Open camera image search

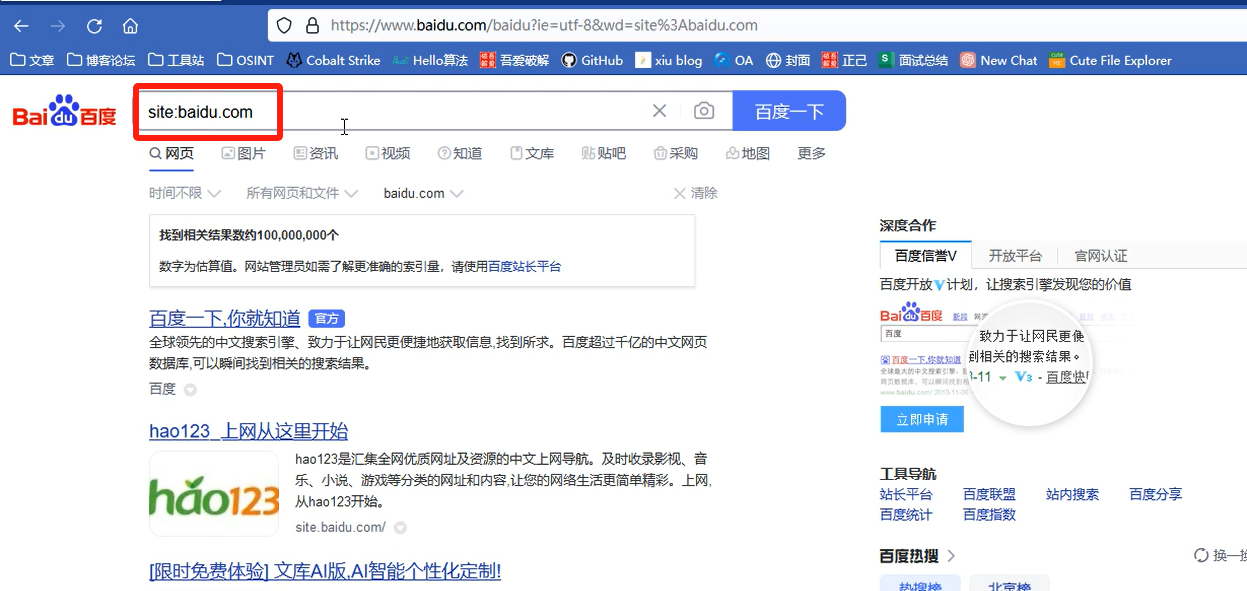(704, 111)
